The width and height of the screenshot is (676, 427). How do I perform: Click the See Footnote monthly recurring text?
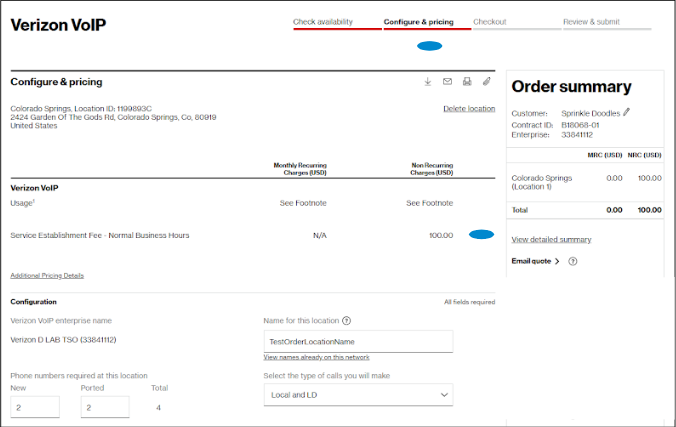coord(303,203)
